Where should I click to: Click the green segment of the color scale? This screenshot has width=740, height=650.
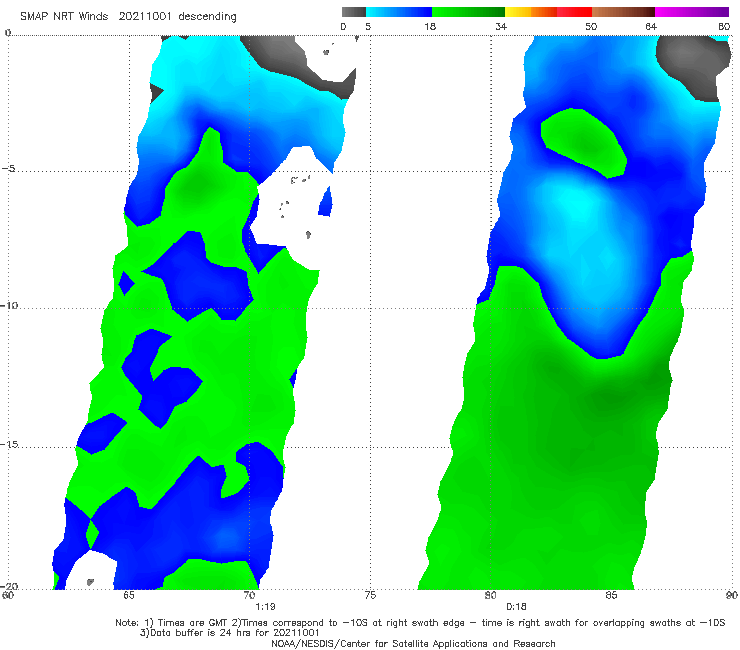[468, 12]
